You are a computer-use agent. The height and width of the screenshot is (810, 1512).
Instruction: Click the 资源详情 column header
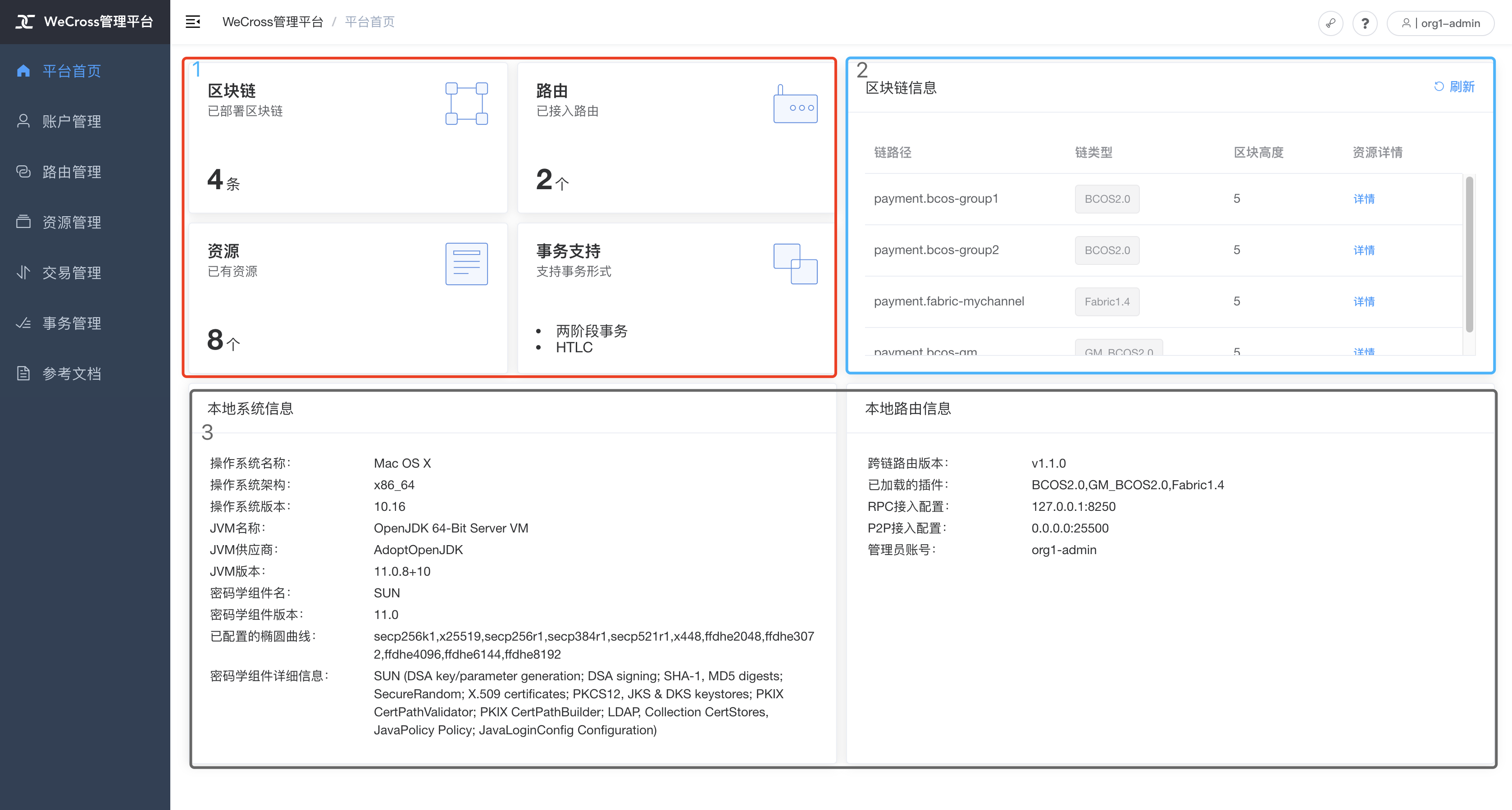1378,153
